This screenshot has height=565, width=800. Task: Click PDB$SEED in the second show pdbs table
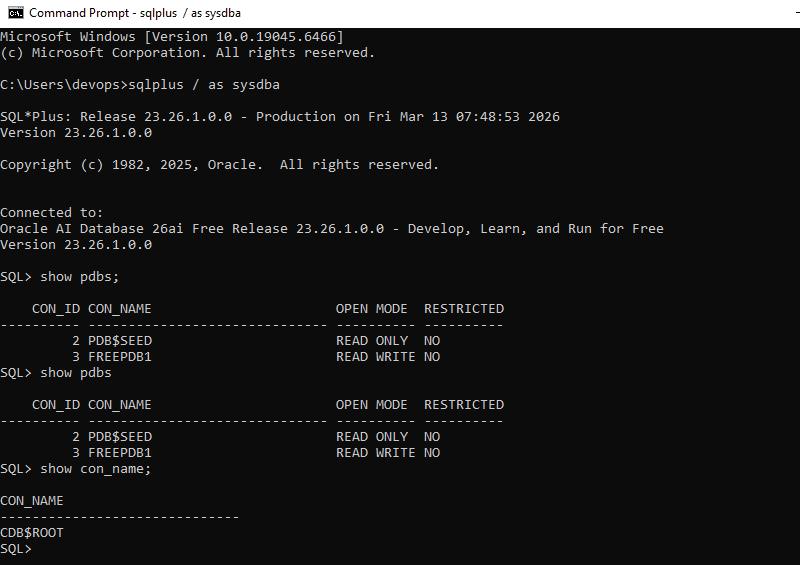(x=120, y=437)
